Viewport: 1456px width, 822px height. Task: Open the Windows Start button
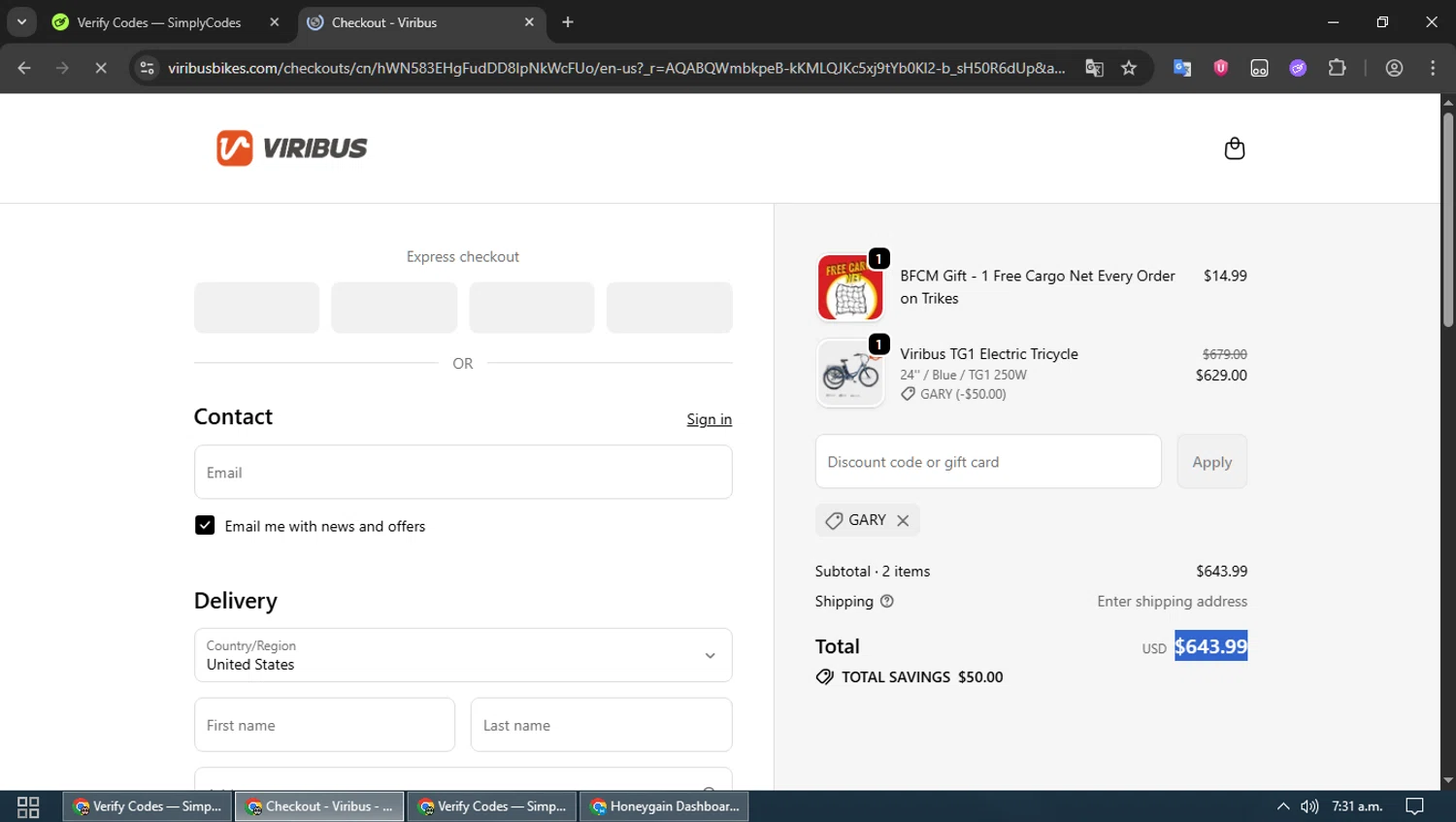click(28, 806)
